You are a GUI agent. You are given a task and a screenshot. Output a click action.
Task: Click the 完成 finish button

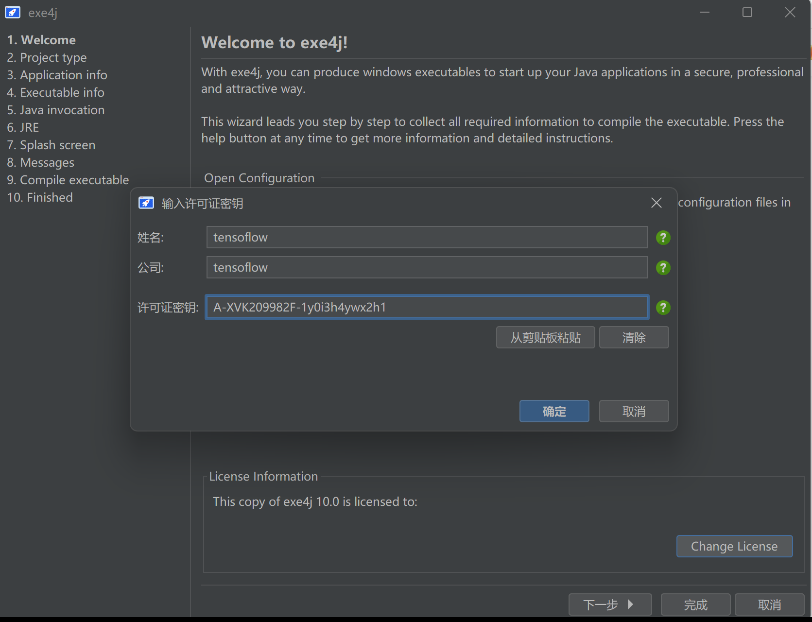point(696,605)
